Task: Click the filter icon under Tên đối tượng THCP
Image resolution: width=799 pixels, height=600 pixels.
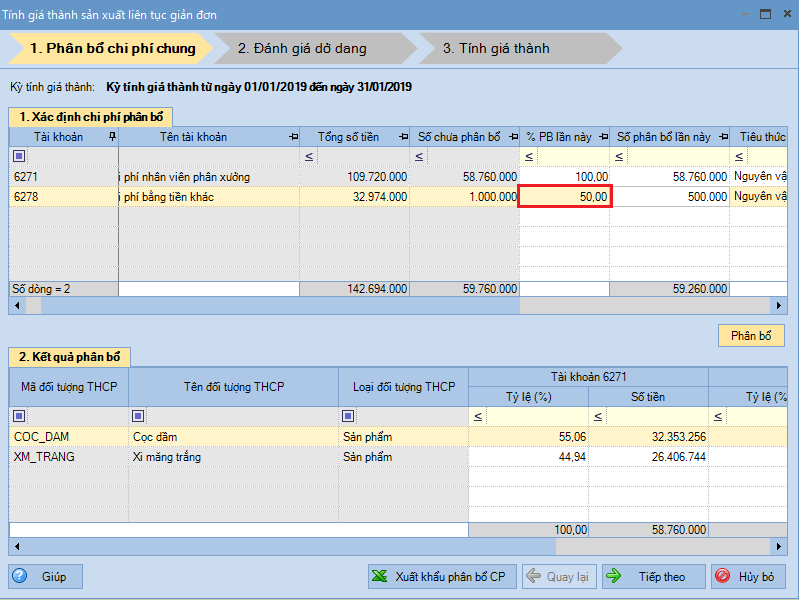Action: [x=139, y=416]
